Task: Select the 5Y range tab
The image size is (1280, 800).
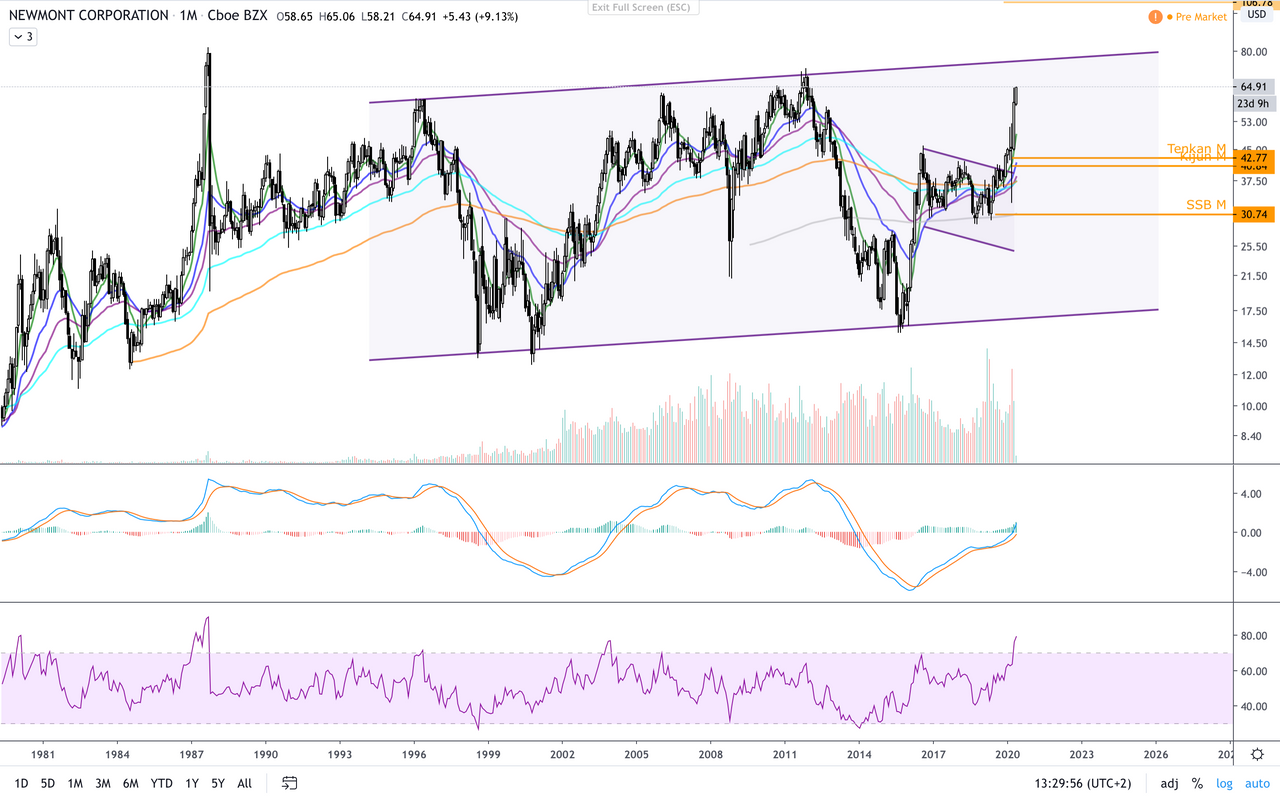Action: (x=218, y=783)
